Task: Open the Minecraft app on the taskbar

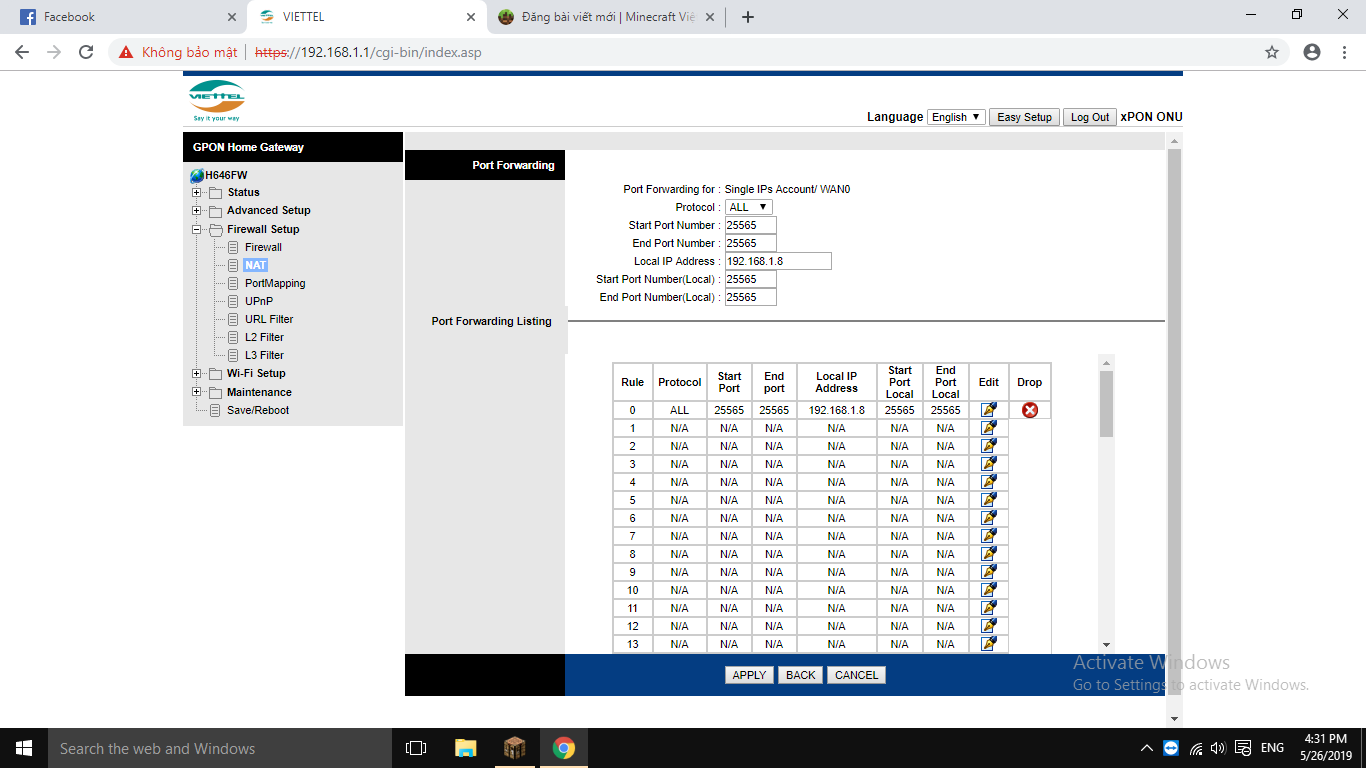Action: [x=514, y=748]
